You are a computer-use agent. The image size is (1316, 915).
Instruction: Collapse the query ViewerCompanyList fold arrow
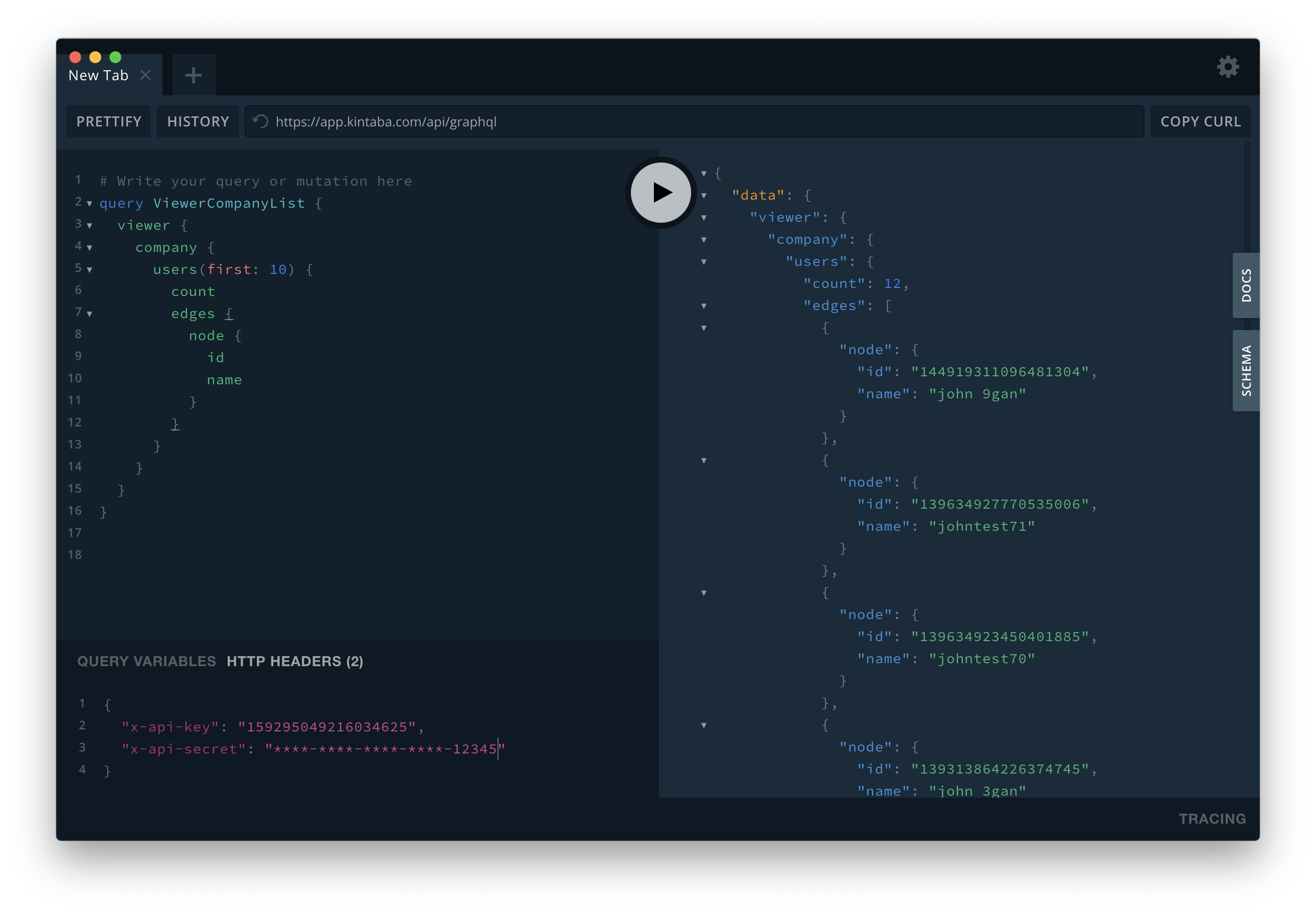[89, 204]
